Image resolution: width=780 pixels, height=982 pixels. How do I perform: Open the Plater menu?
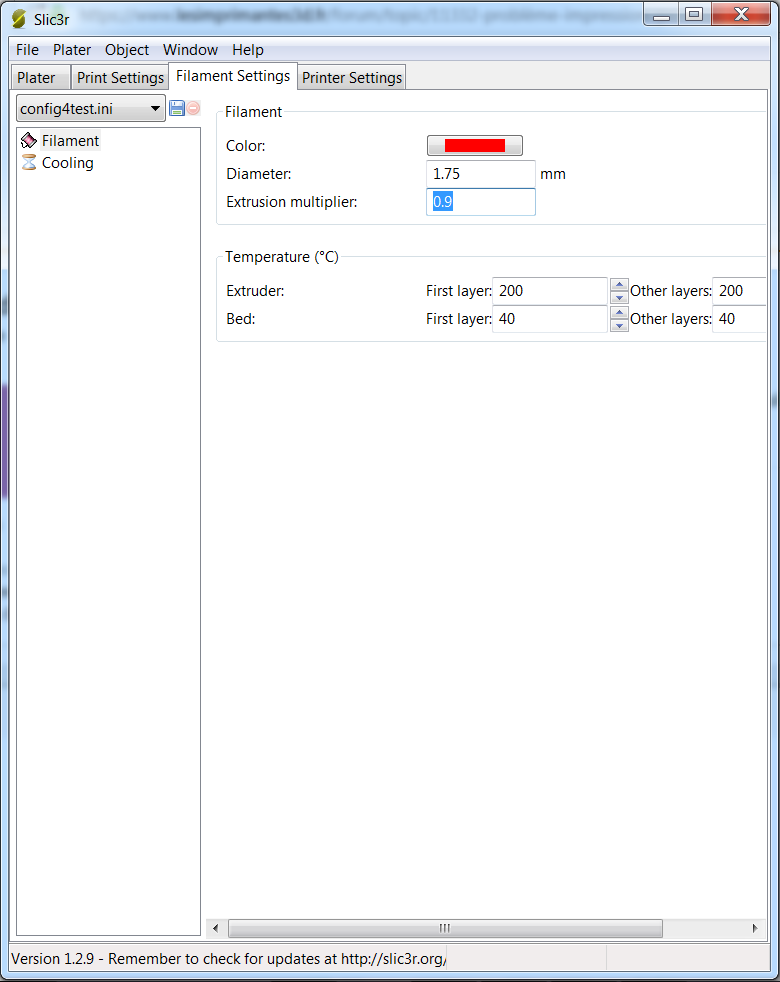[72, 49]
